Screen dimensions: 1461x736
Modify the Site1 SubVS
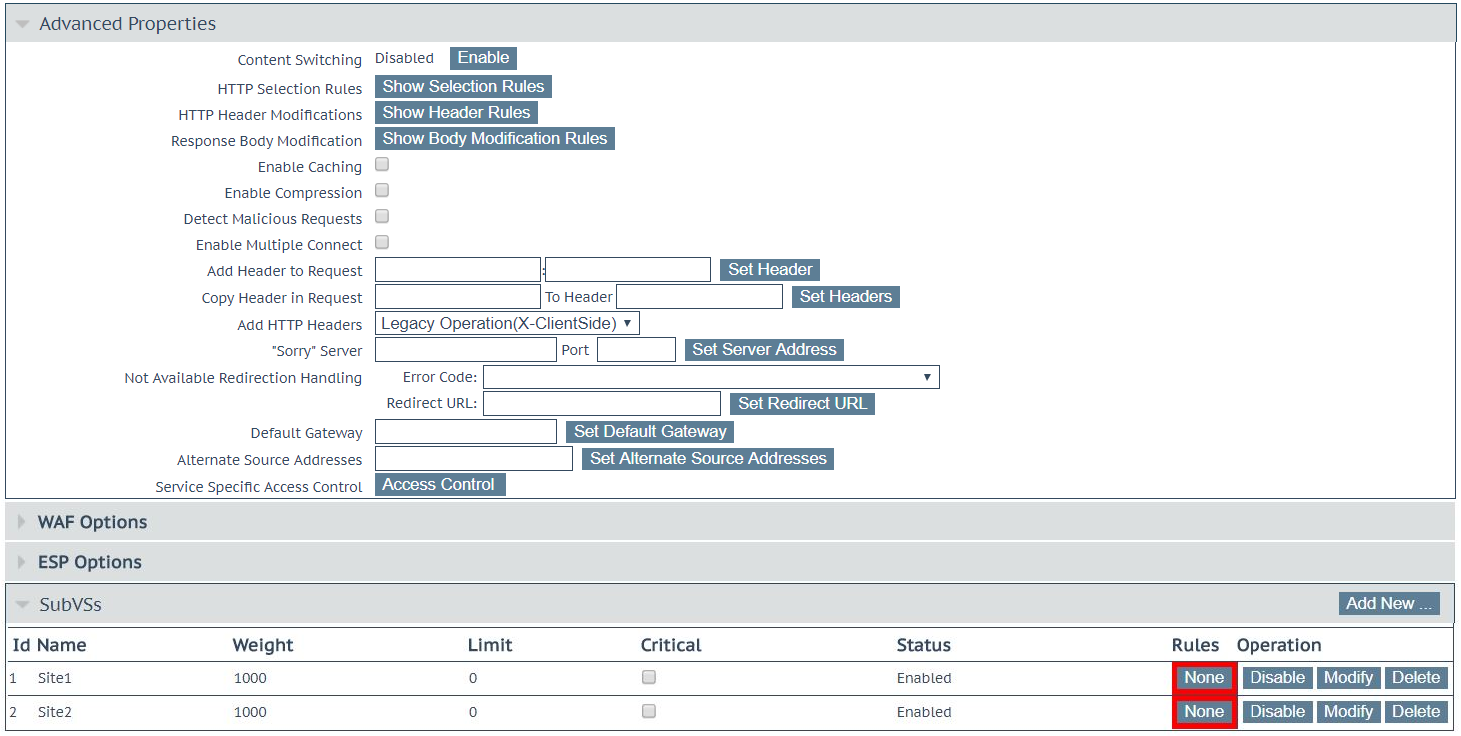[x=1348, y=677]
